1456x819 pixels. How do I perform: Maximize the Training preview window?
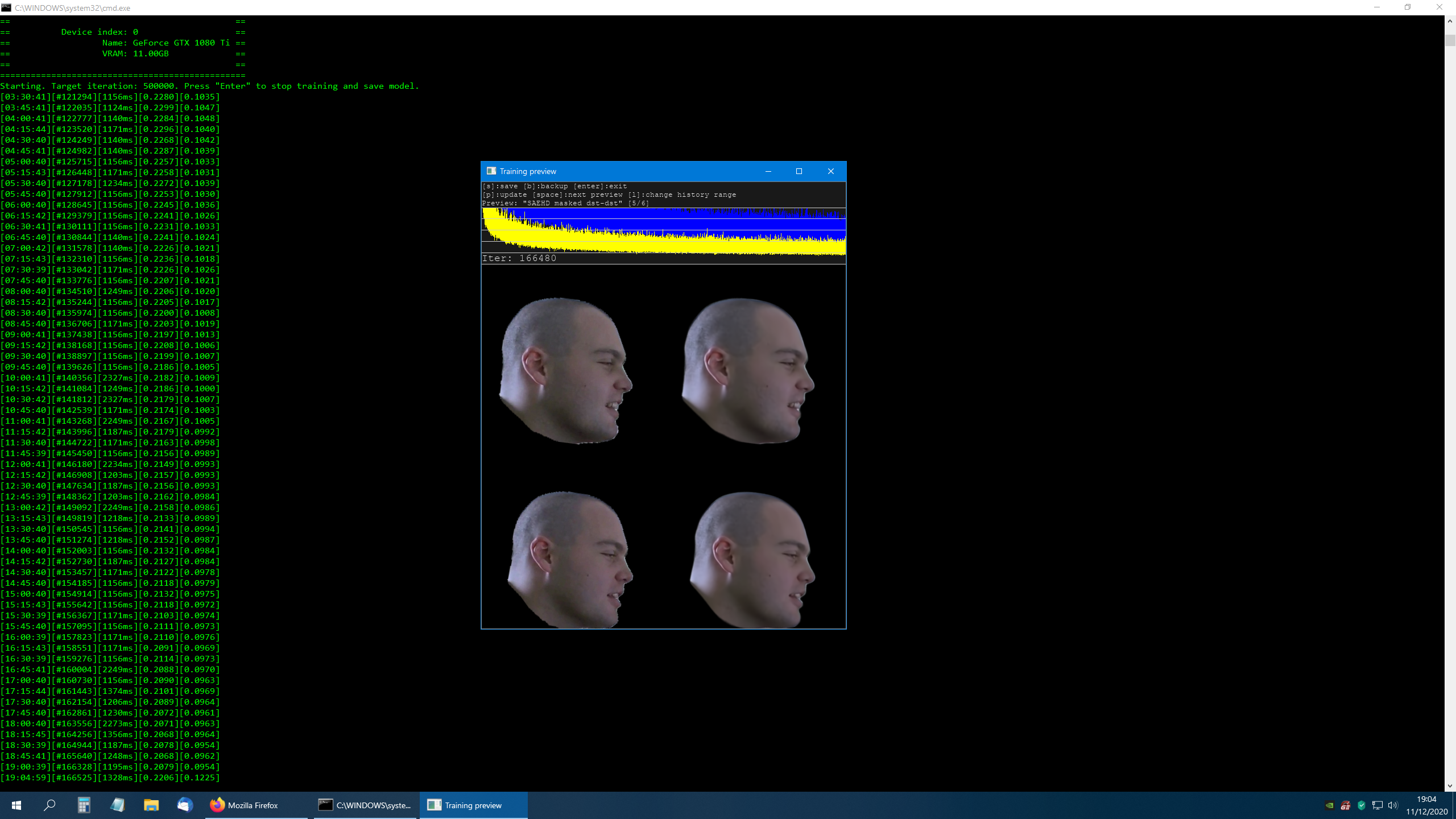(x=800, y=171)
